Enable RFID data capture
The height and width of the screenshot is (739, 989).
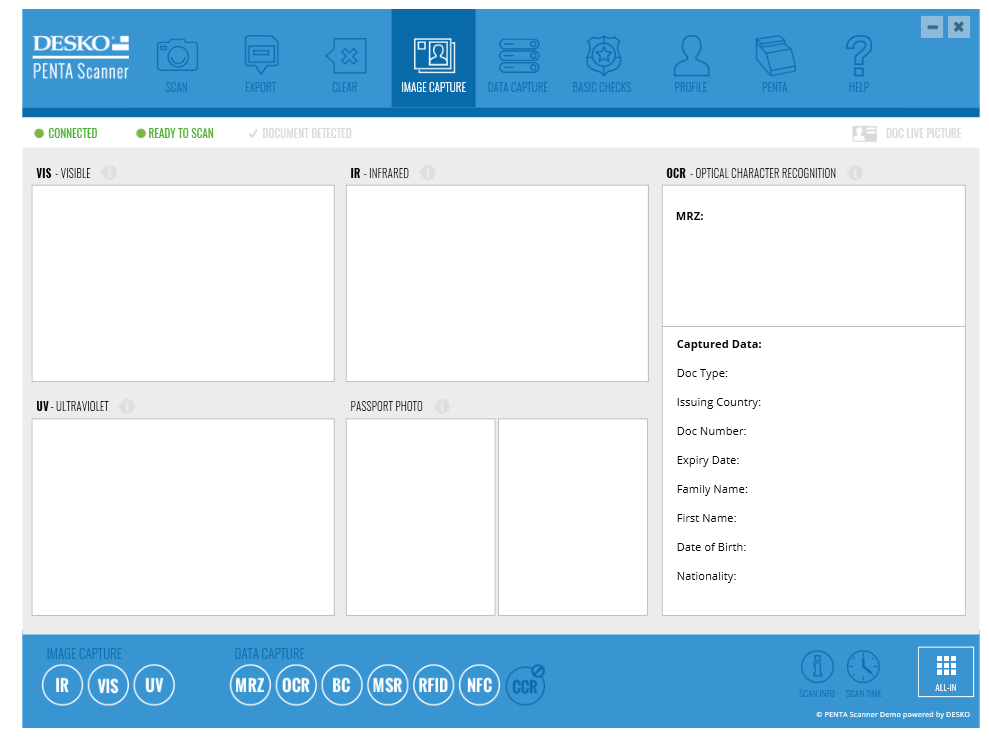tap(433, 685)
